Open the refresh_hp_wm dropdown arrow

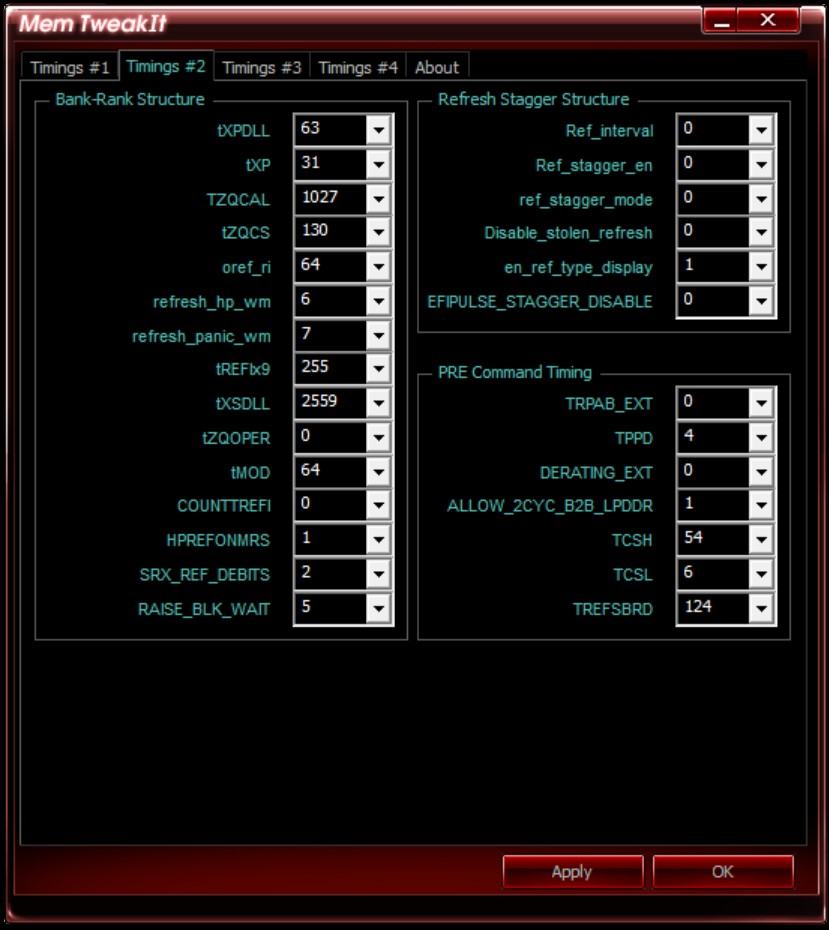378,301
